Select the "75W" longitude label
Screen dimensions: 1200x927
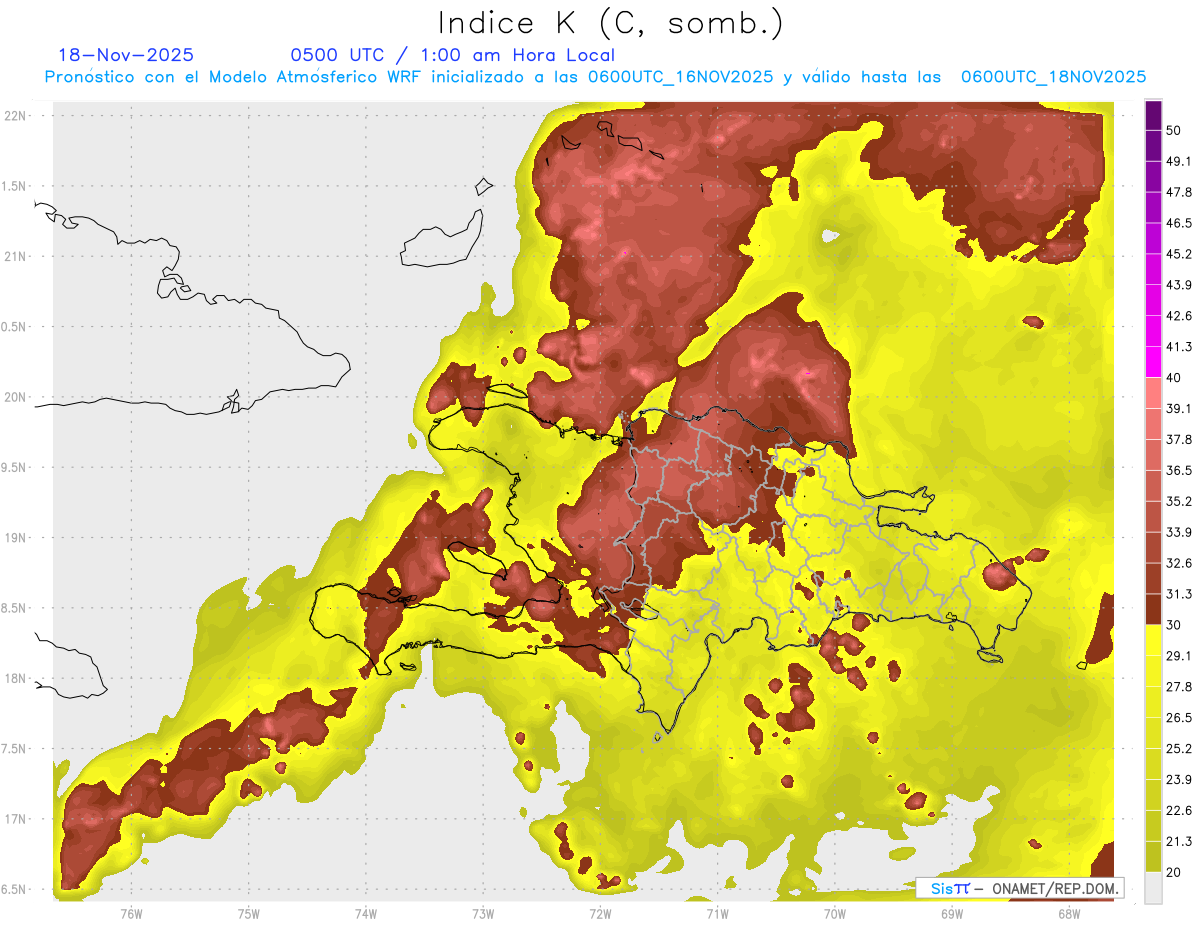click(249, 913)
